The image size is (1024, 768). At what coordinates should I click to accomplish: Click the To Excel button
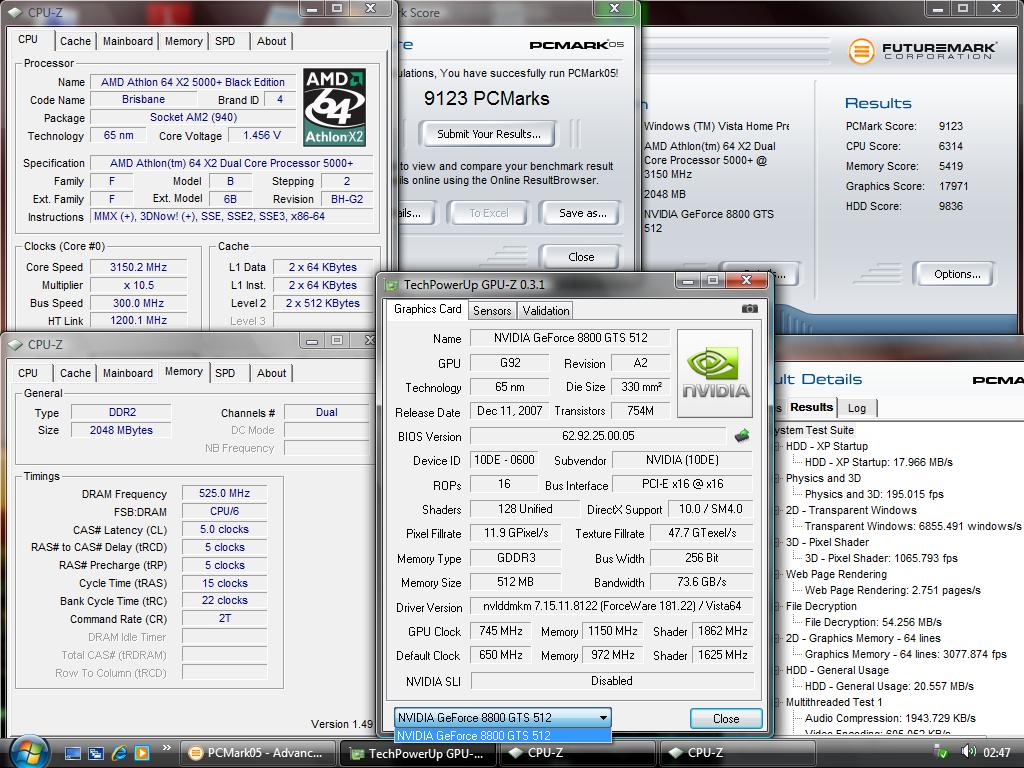click(488, 213)
